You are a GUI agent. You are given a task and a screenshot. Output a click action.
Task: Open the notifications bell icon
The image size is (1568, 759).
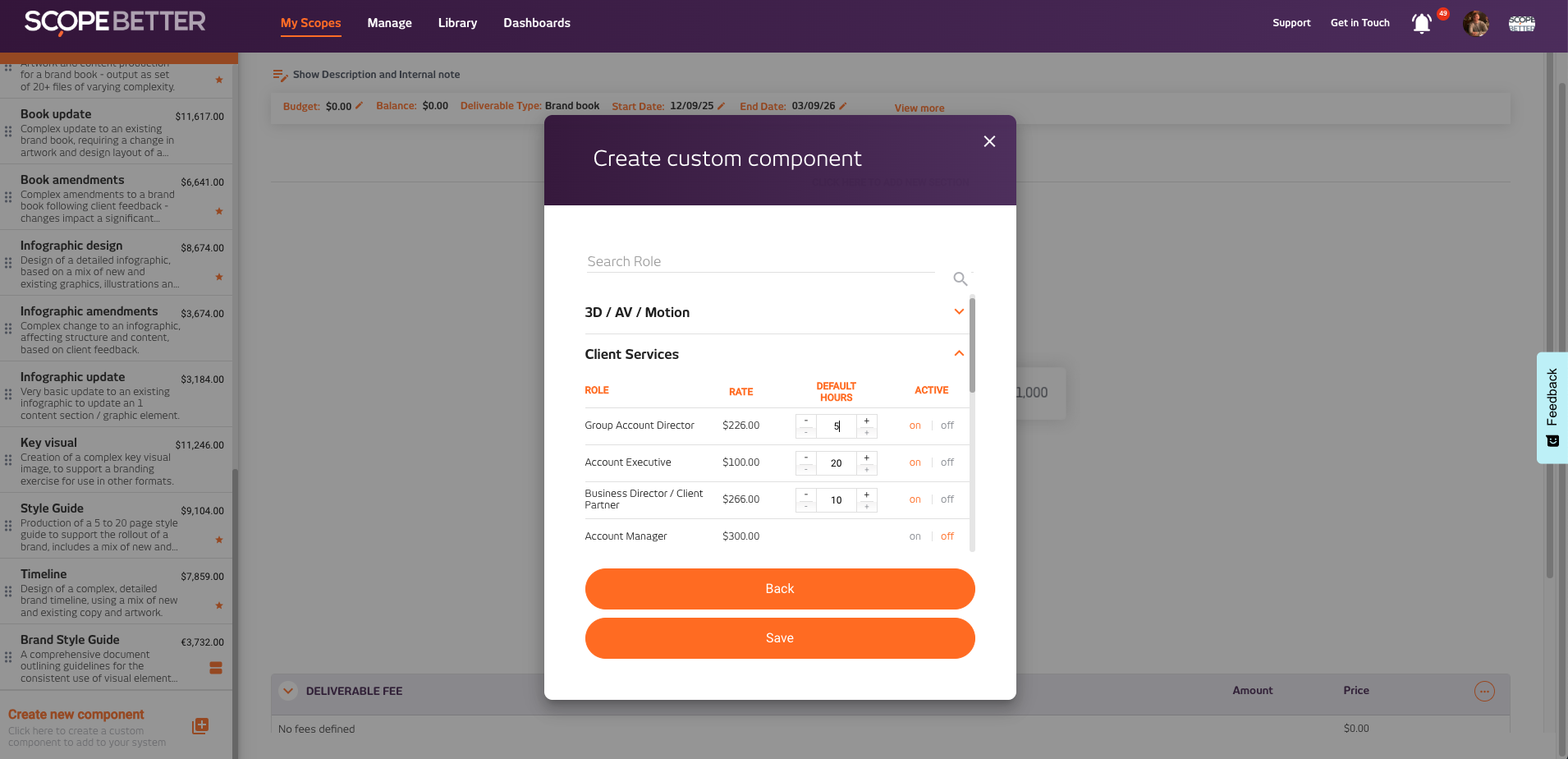click(1421, 24)
